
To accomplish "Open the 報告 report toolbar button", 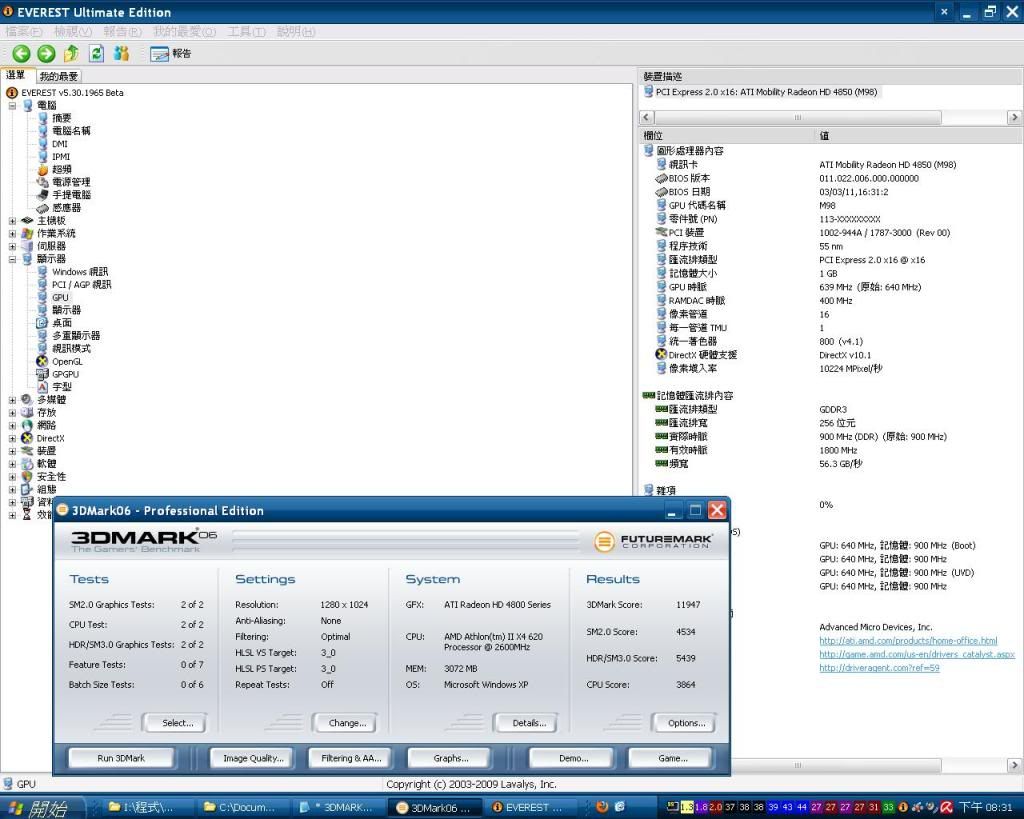I will coord(170,54).
